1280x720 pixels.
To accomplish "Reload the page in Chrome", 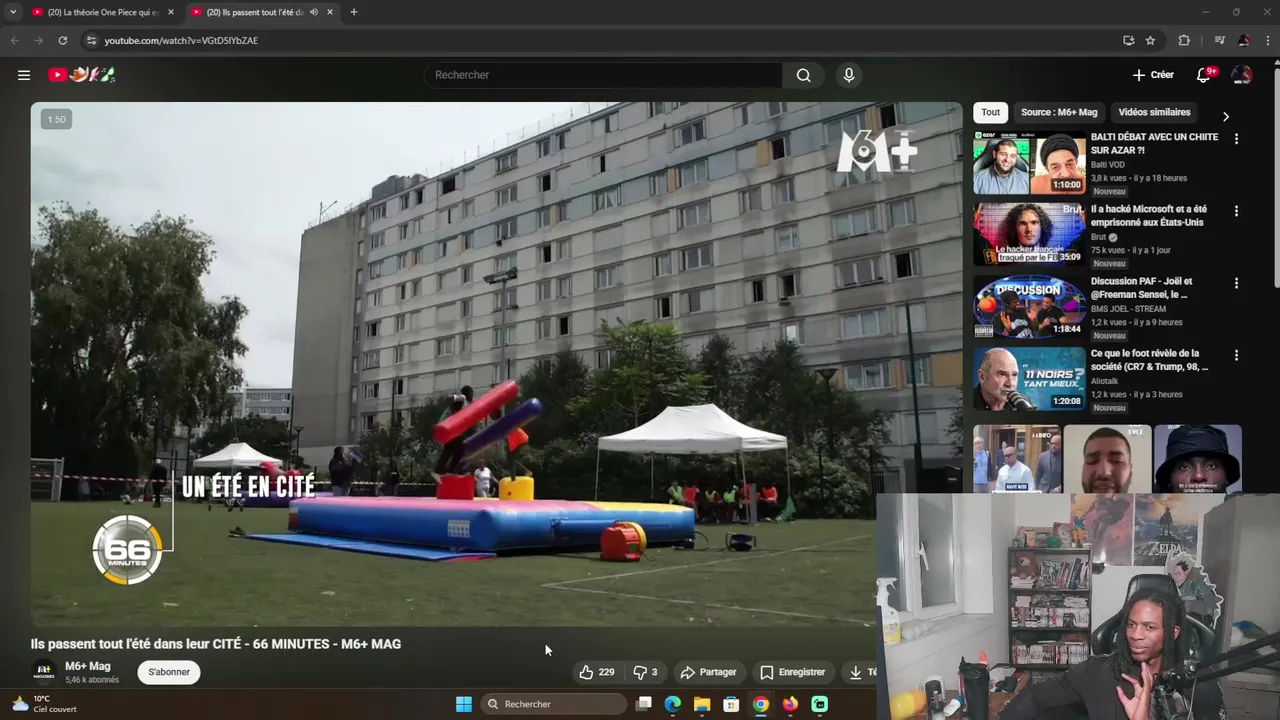I will tap(63, 40).
